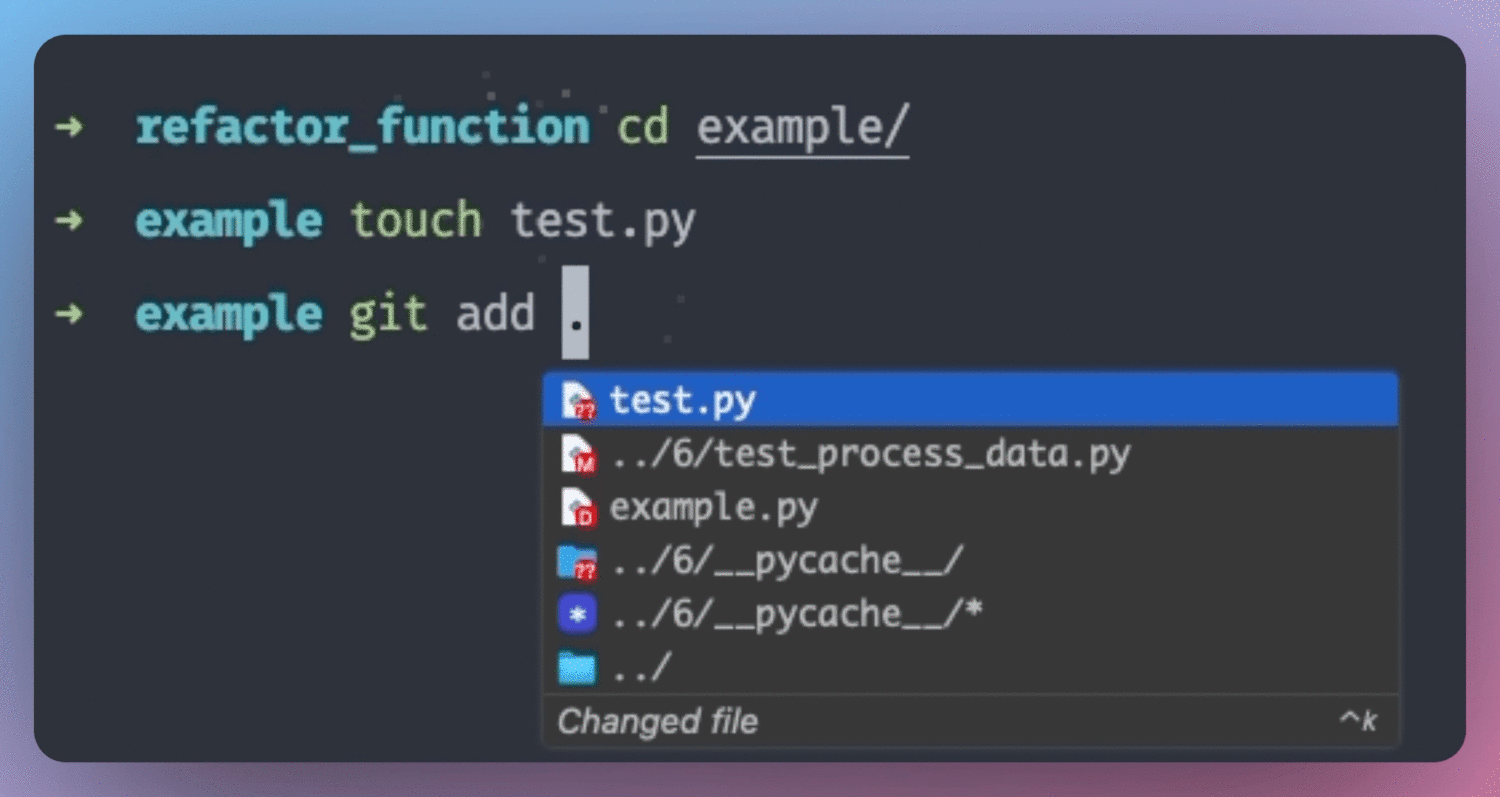Click the ^k shortcut hint in popup footer
The image size is (1500, 797).
(1358, 721)
